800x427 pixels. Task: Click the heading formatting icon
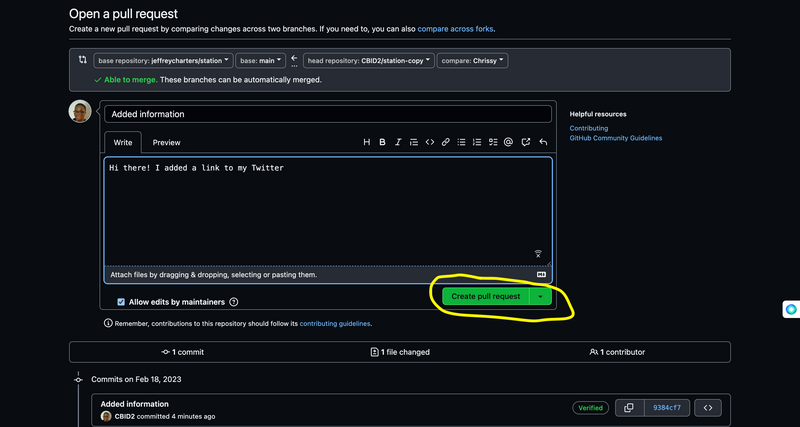(367, 143)
